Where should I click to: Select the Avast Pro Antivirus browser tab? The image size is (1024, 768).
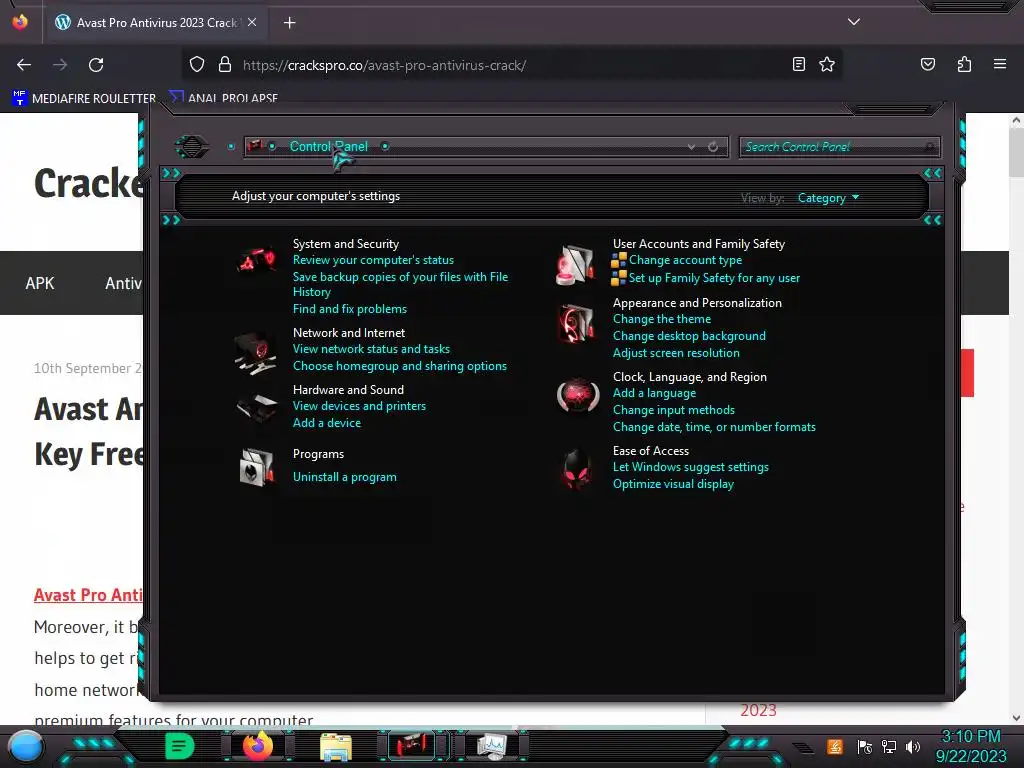(155, 23)
